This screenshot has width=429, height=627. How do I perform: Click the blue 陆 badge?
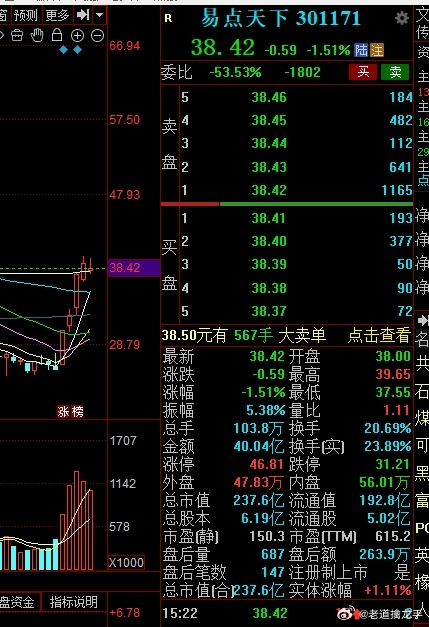(x=361, y=50)
